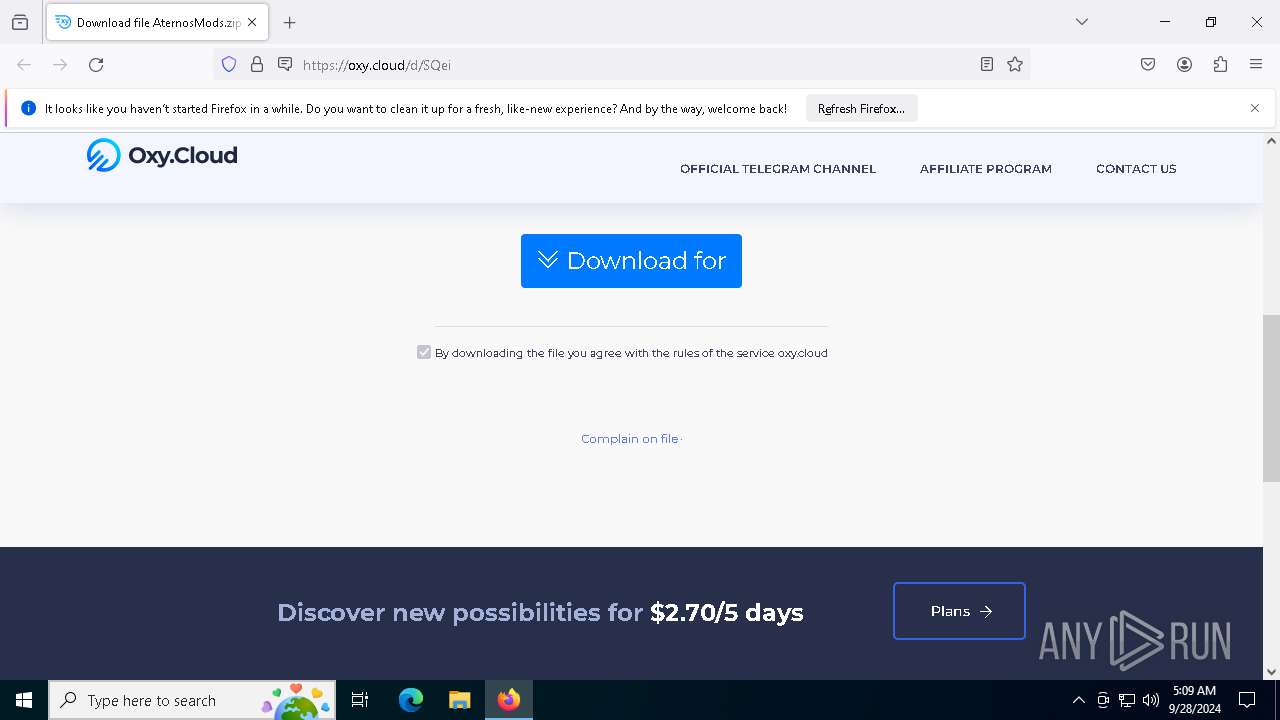Reload the current page
This screenshot has height=720, width=1280.
[x=96, y=65]
